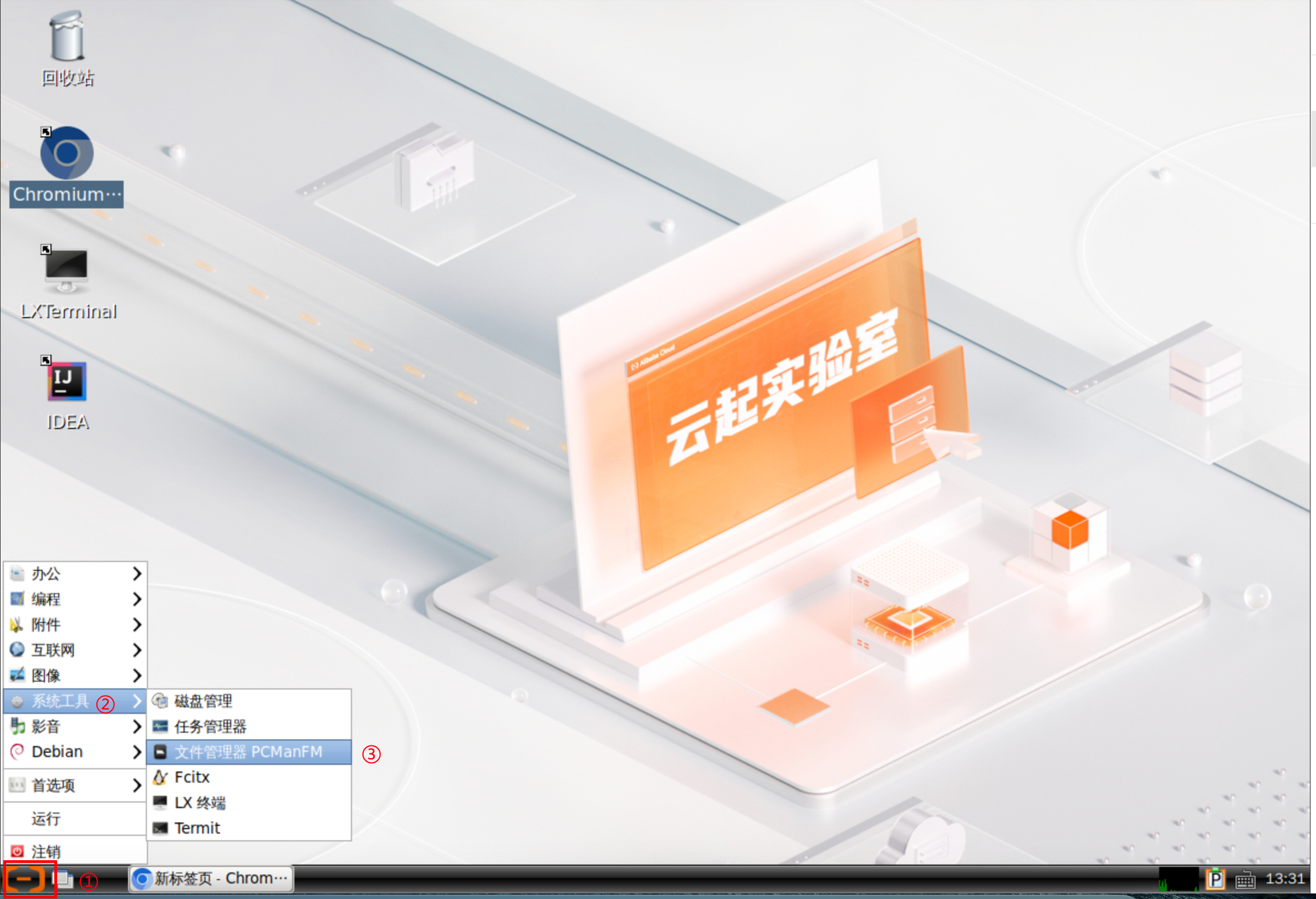Click the 运行 menu entry
The width and height of the screenshot is (1316, 899).
coord(45,819)
